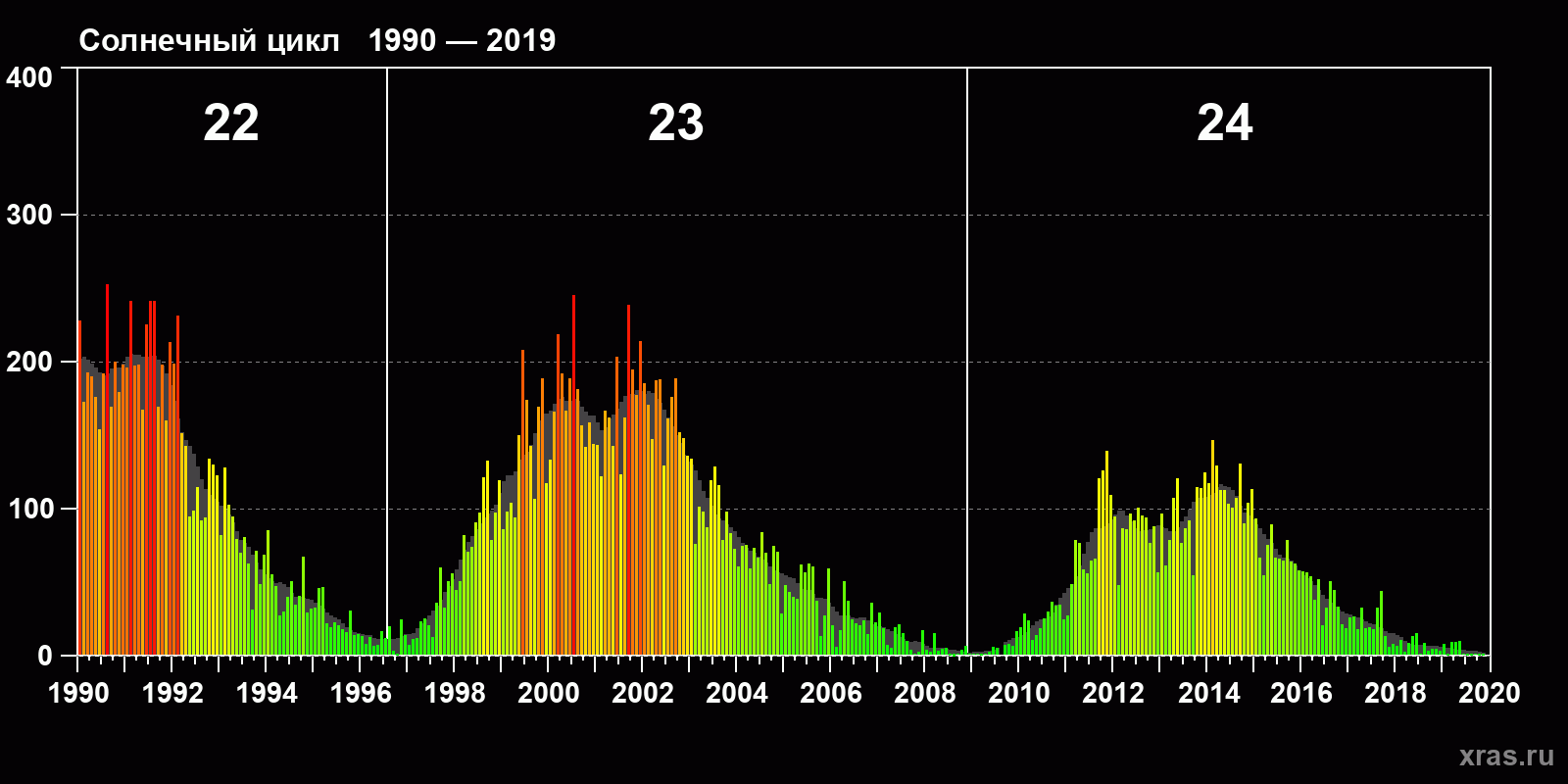This screenshot has height=784, width=1568.
Task: Click the y-axis value 100
Action: point(29,509)
